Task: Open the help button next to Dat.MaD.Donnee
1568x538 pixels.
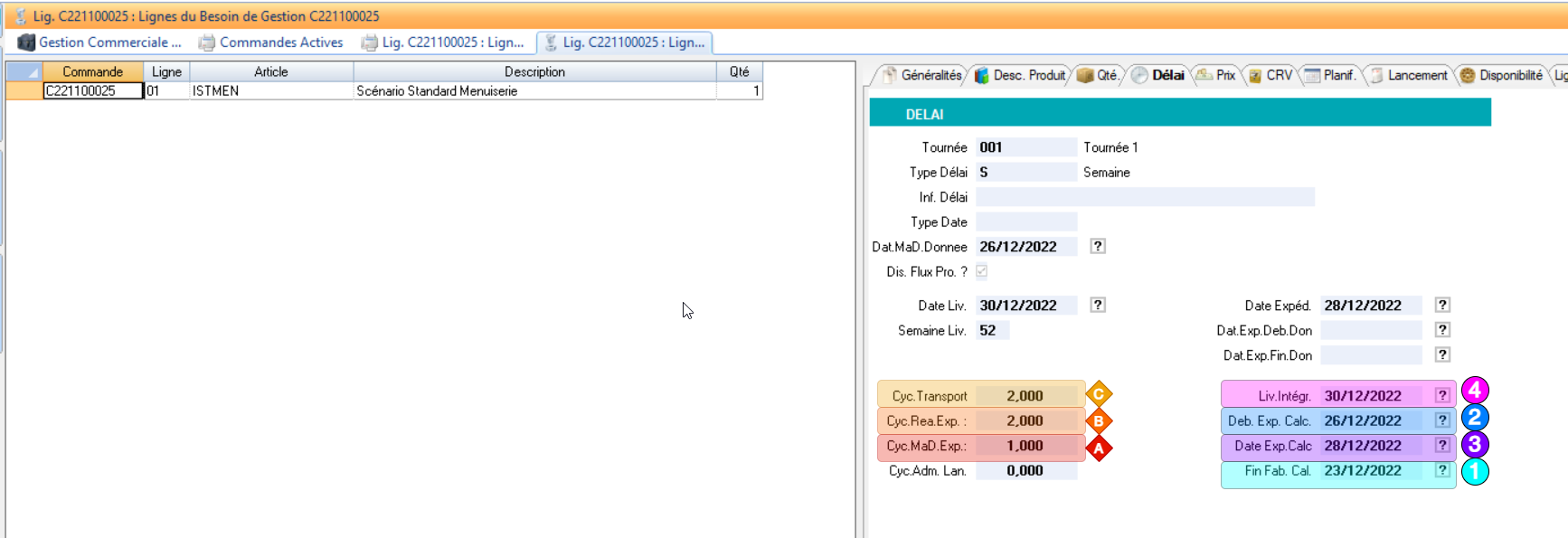Action: pyautogui.click(x=1098, y=246)
